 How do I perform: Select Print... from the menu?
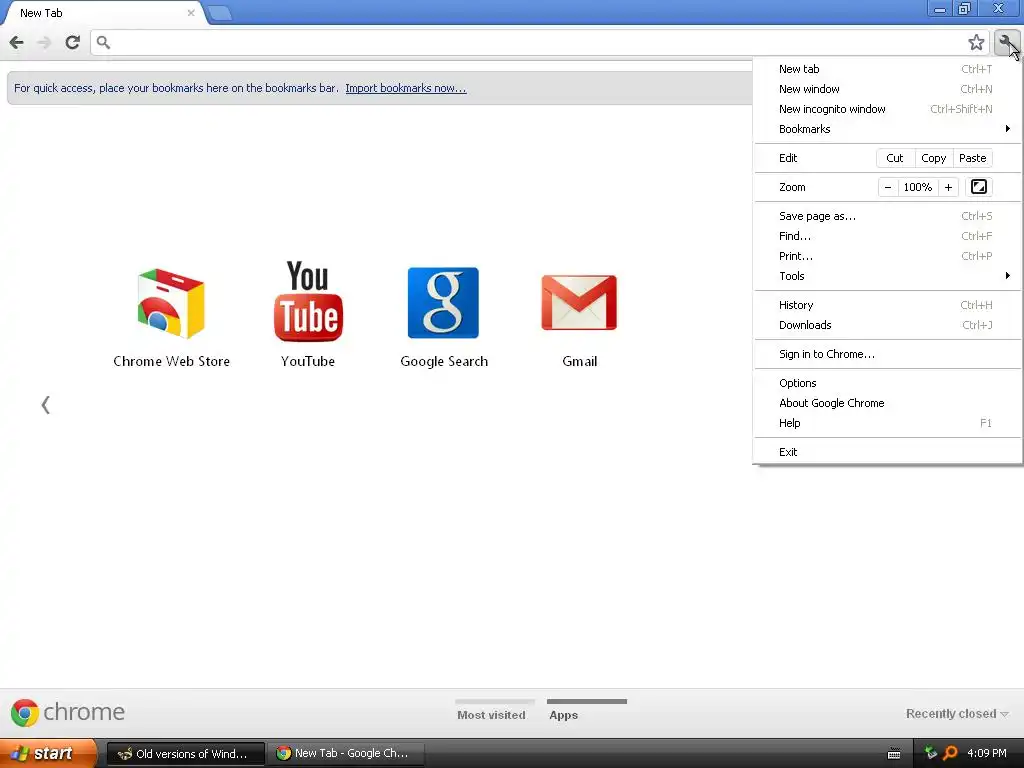(x=888, y=256)
